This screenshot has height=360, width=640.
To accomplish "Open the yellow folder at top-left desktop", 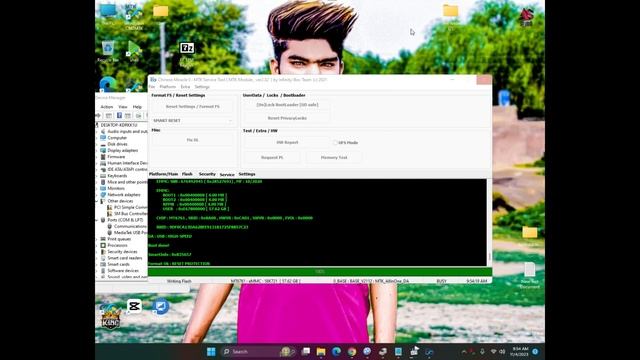I will (x=160, y=11).
